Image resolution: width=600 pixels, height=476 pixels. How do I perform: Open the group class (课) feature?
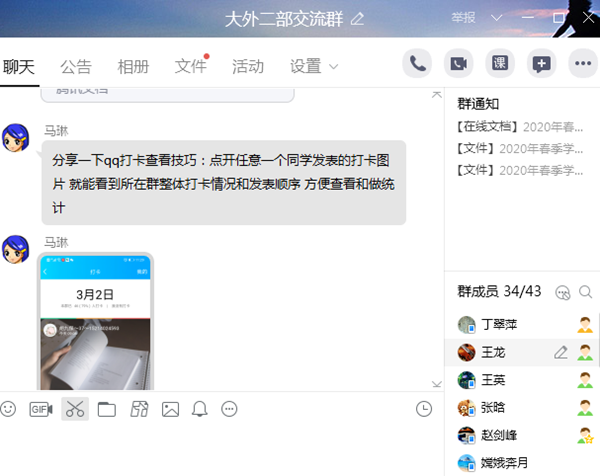coord(500,64)
